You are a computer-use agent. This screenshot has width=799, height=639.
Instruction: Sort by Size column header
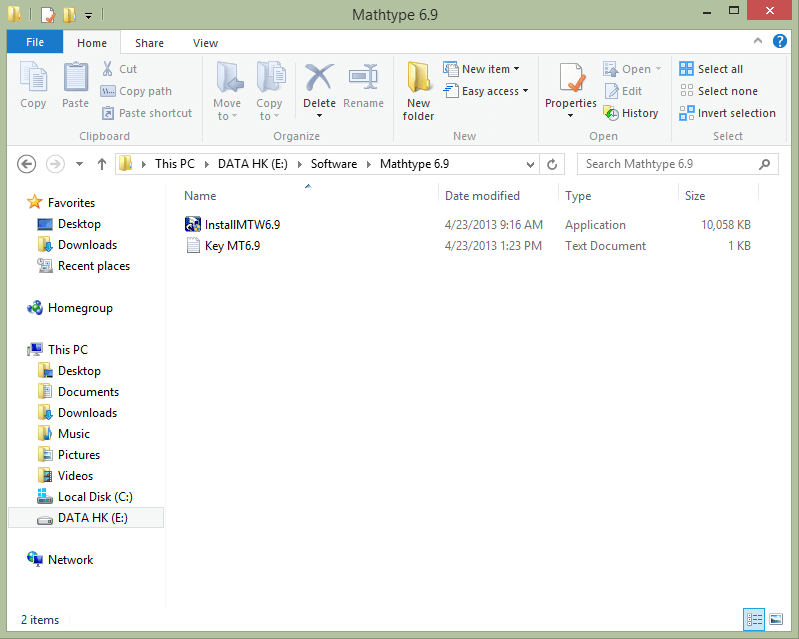[x=695, y=196]
